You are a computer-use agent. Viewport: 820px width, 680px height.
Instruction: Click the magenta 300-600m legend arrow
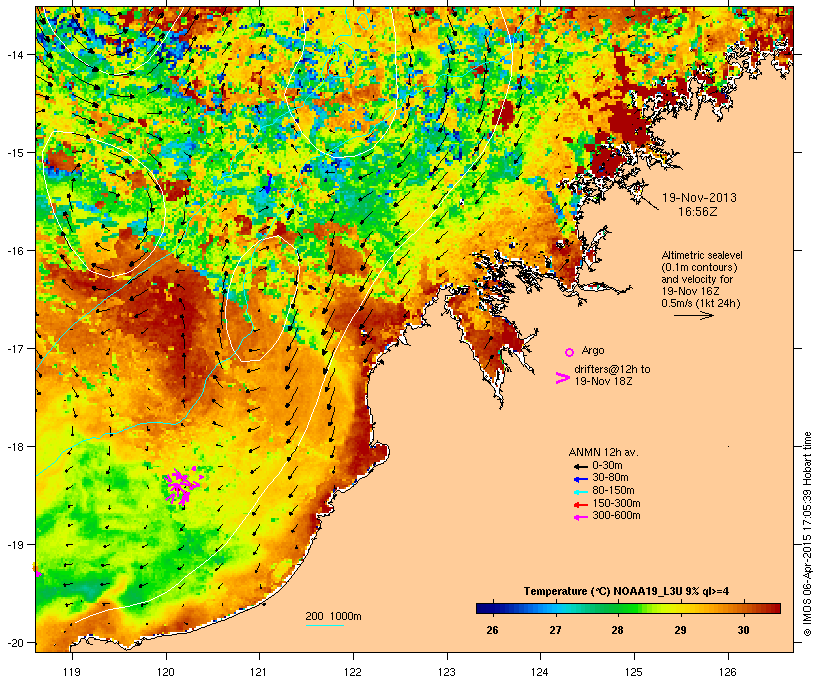coord(580,517)
